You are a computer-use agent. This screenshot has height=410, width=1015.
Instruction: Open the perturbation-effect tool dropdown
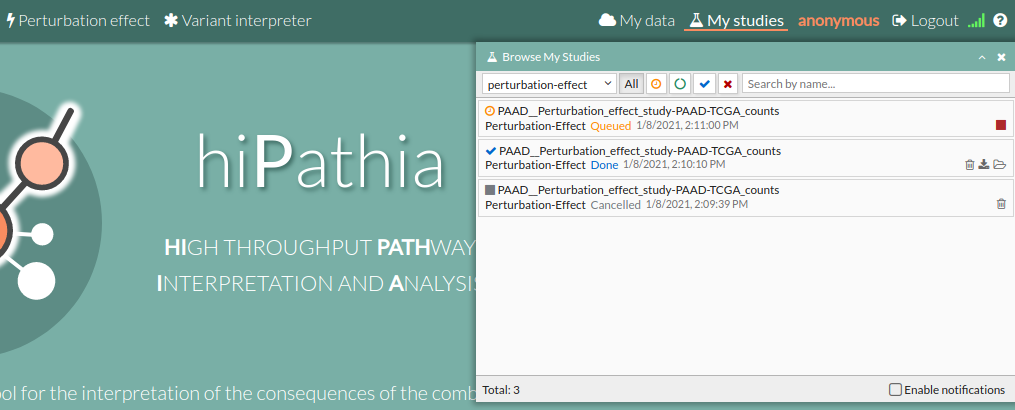pos(548,84)
